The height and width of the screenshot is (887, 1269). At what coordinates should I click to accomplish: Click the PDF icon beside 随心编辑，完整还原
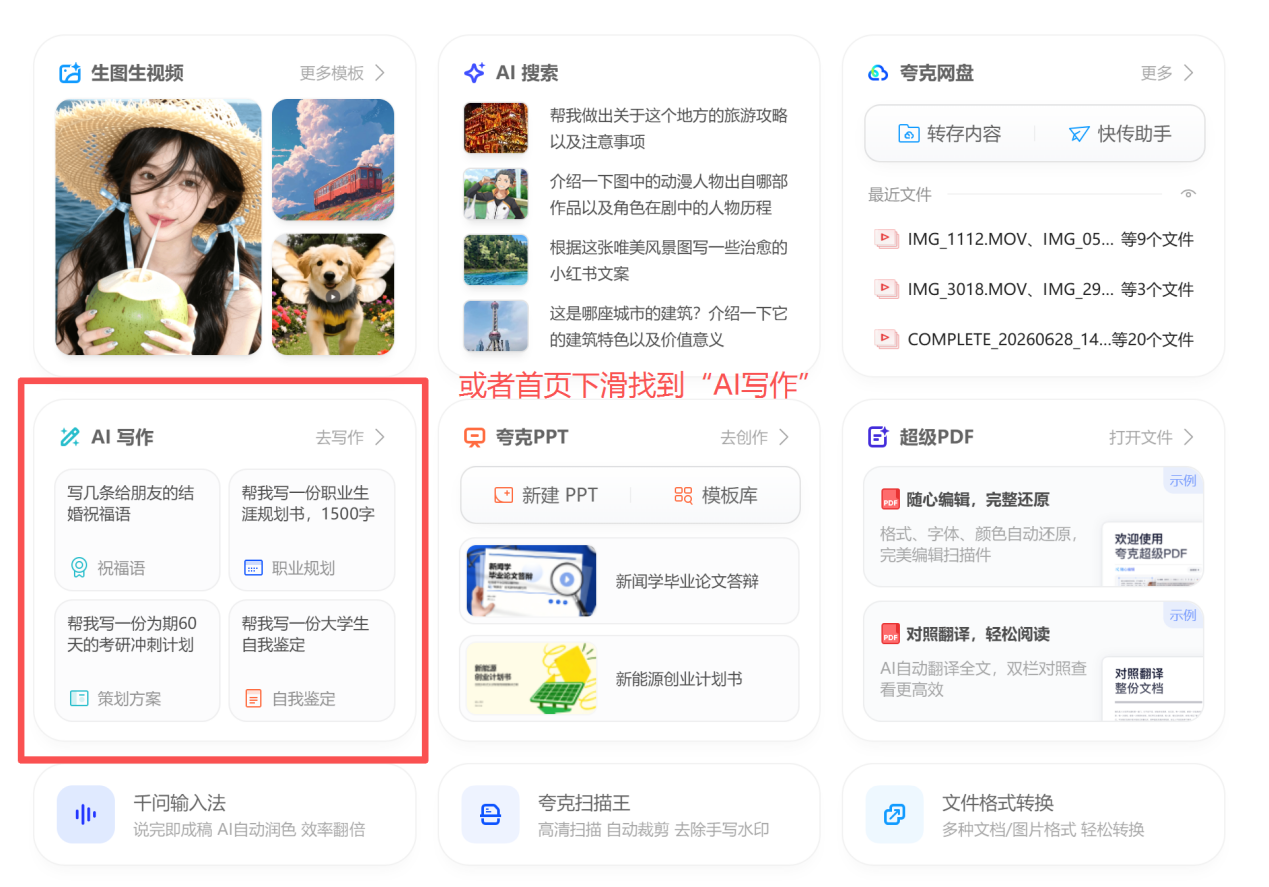(890, 499)
